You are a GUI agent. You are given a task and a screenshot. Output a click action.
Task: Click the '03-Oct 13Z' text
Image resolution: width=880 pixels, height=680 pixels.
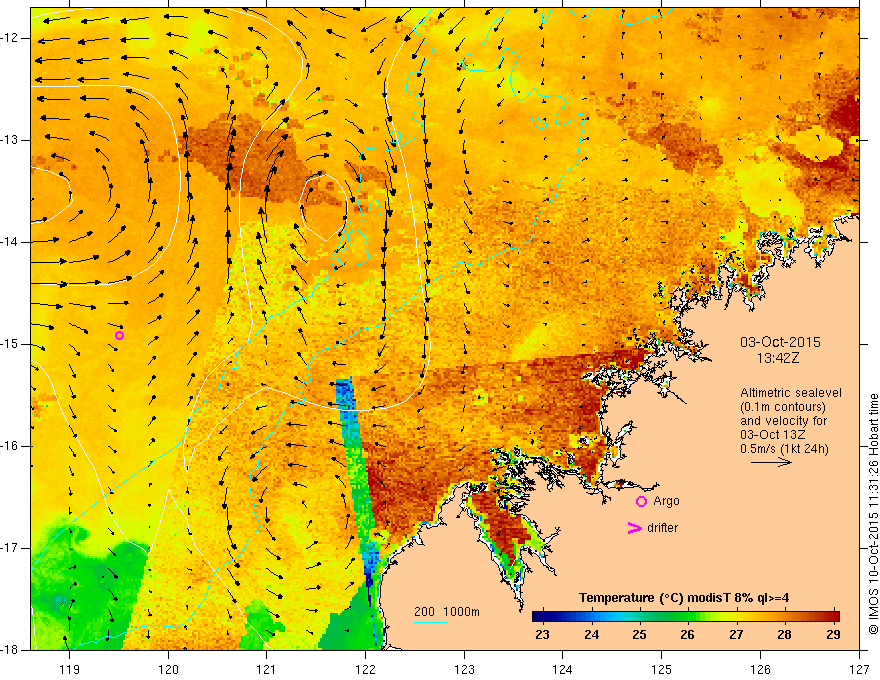click(774, 435)
